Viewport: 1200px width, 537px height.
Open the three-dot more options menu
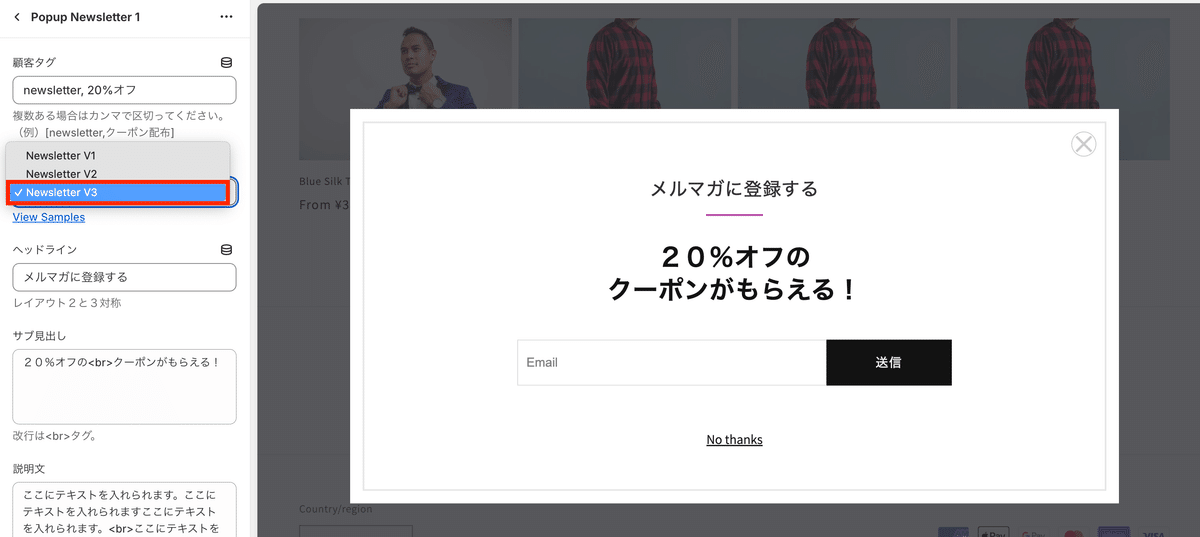point(226,17)
